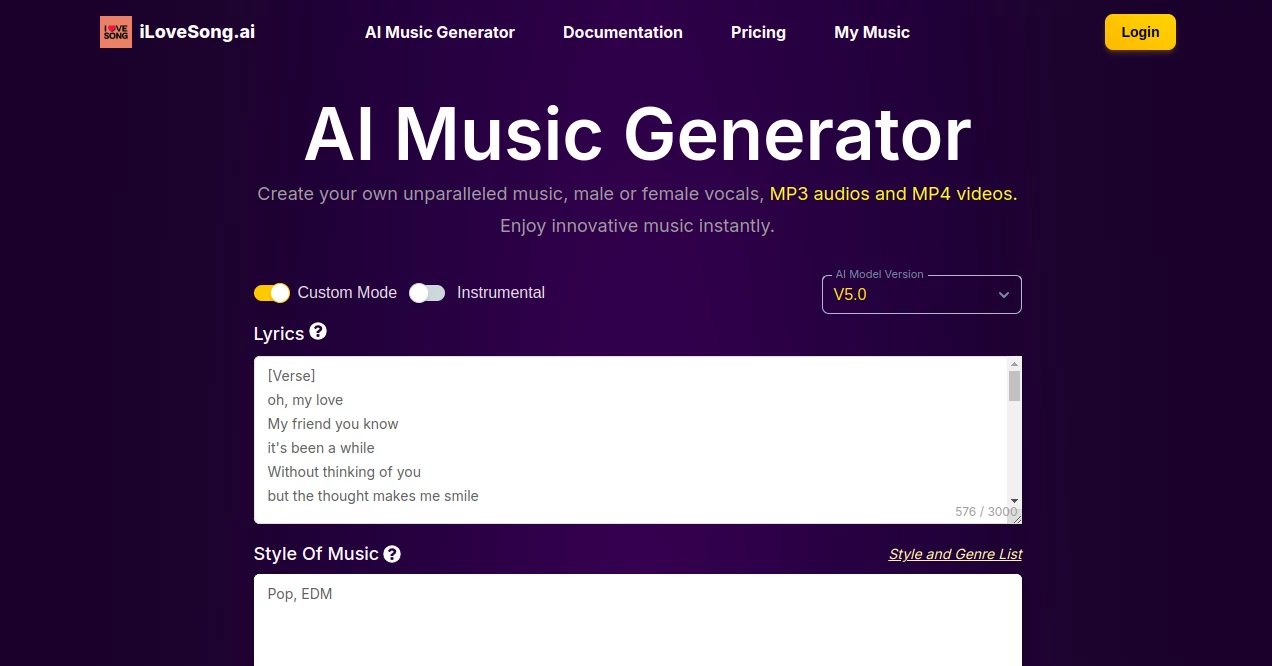Open the Lyrics help question mark
The width and height of the screenshot is (1272, 666).
(318, 331)
